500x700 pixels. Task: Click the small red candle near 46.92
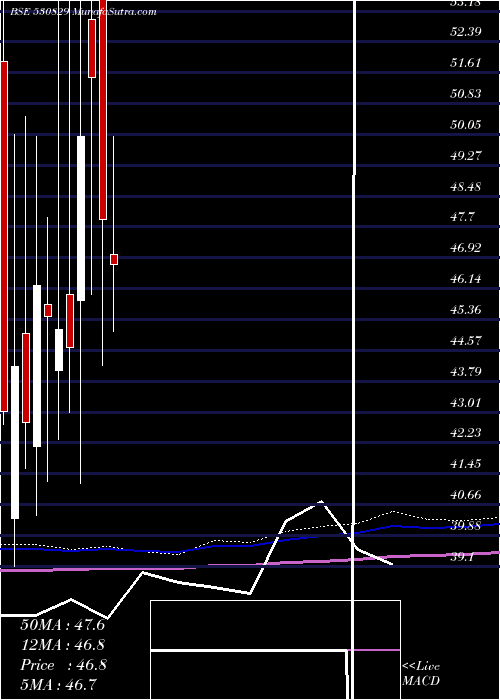click(x=114, y=259)
